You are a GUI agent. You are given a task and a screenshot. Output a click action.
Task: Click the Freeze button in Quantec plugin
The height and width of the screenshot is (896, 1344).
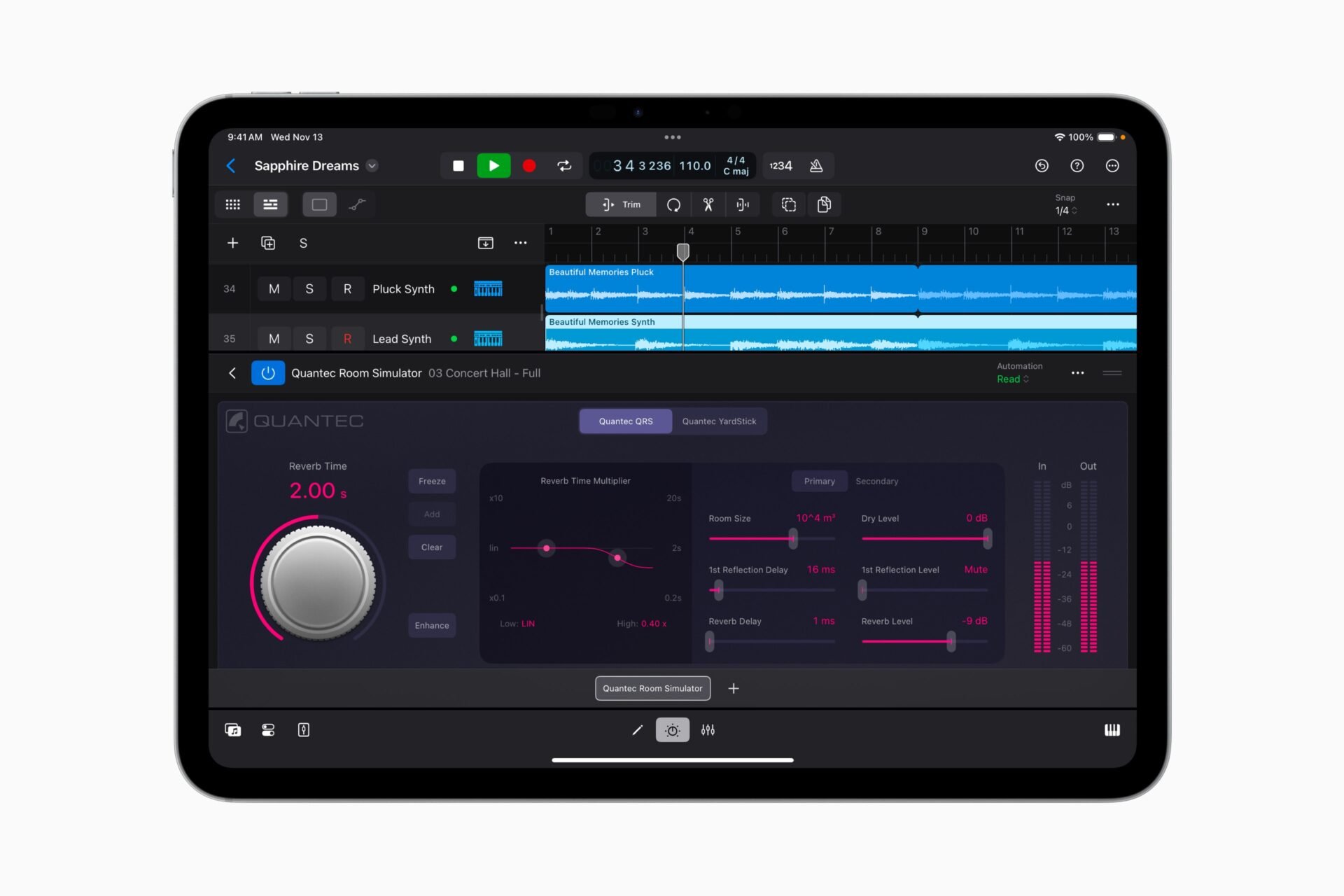click(432, 481)
